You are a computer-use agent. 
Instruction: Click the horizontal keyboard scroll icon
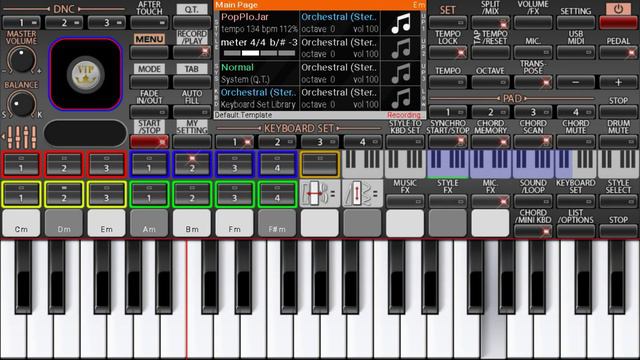(x=320, y=193)
